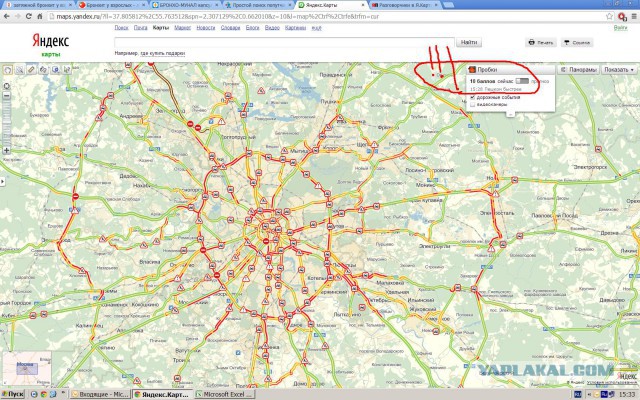The image size is (640, 400).
Task: Click the no-entry sign in central Moscow
Action: click(266, 241)
